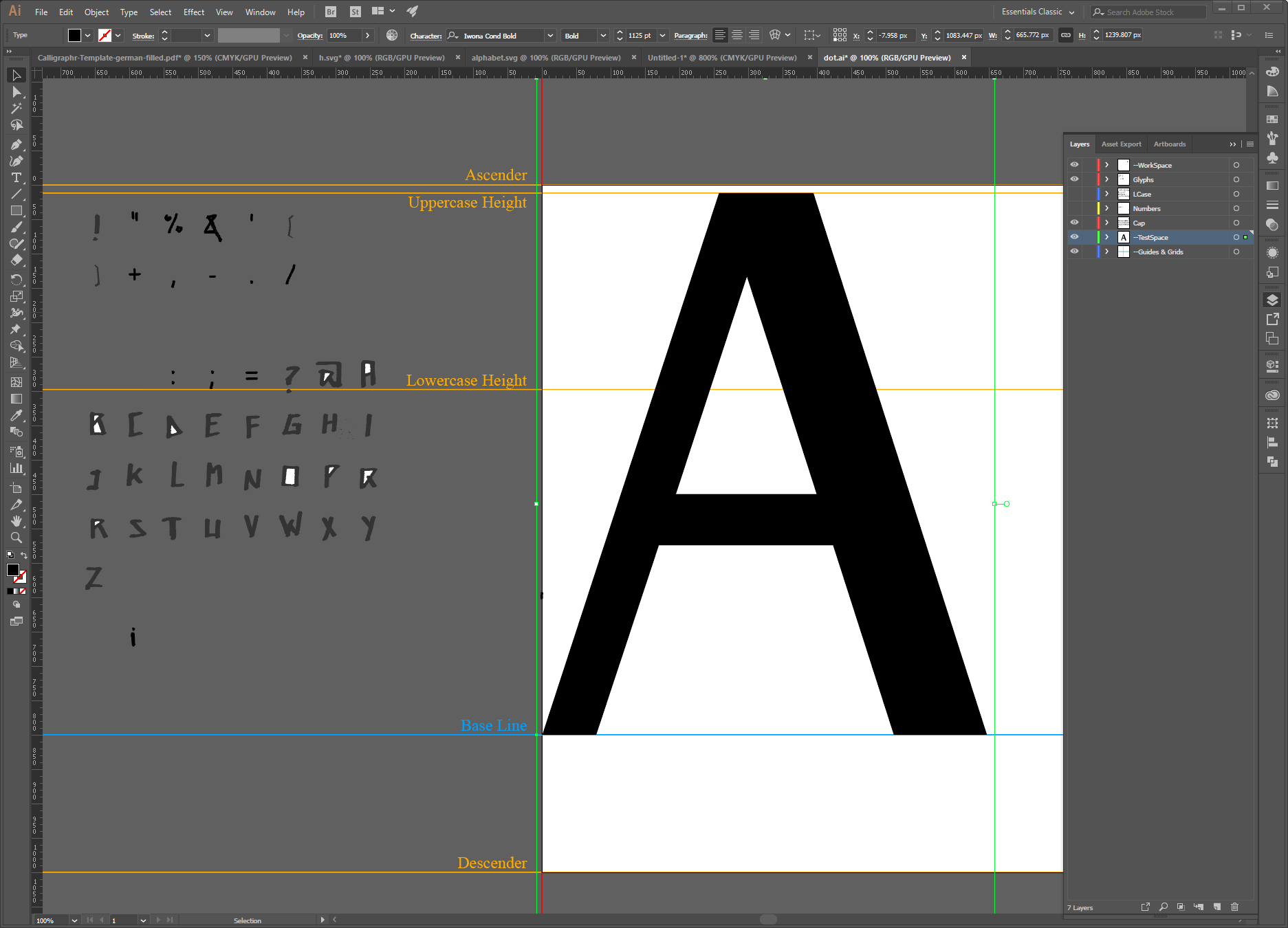Viewport: 1288px width, 928px height.
Task: Click the Search Adobe Stock field
Action: pyautogui.click(x=1148, y=12)
